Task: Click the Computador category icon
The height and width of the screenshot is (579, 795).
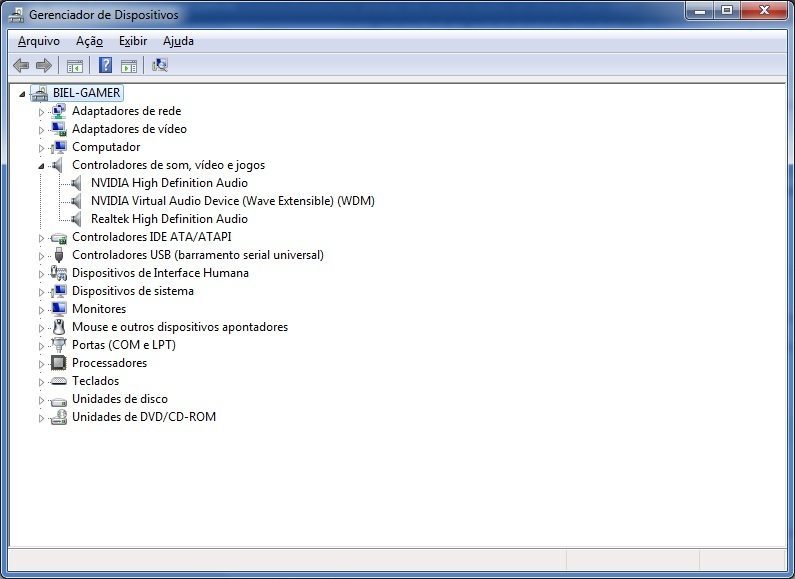Action: [59, 147]
